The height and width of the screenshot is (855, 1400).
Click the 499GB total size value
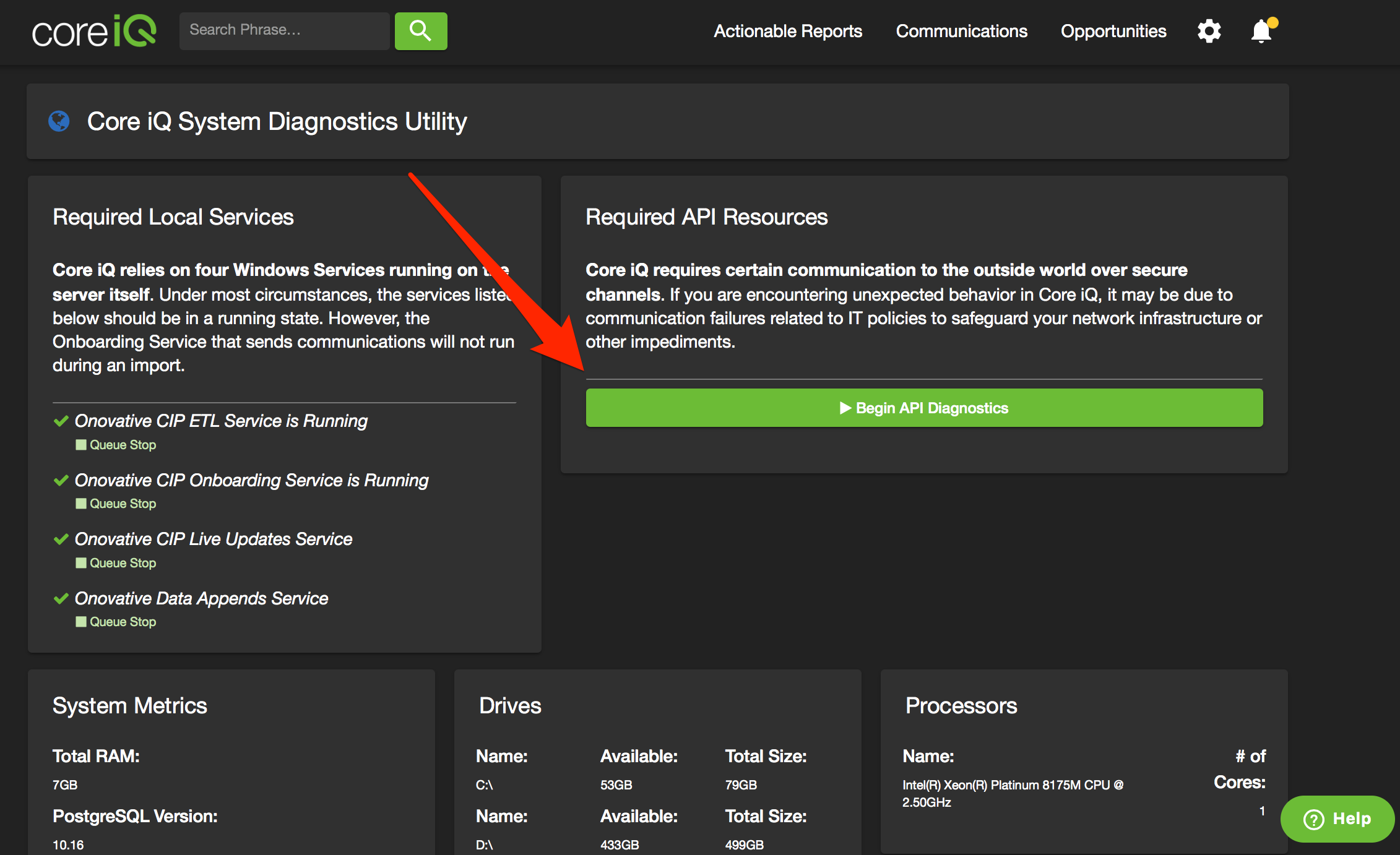coord(744,845)
